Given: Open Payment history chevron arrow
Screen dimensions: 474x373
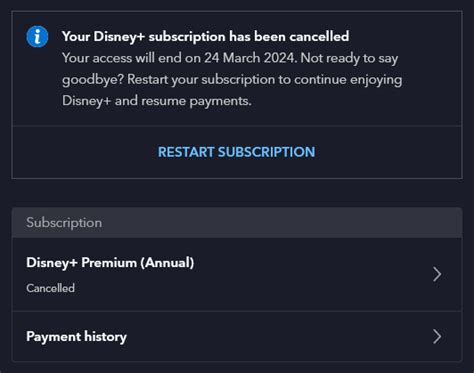Looking at the screenshot, I should point(437,337).
